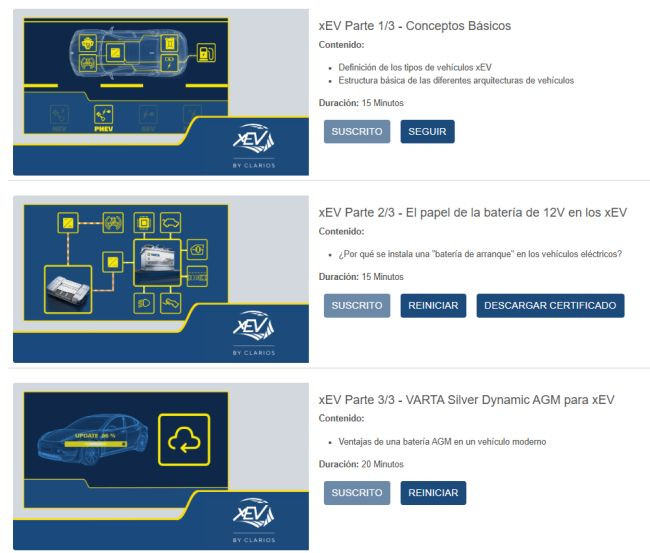The image size is (650, 553).
Task: Click the car outline icon in second thumbnail
Action: (170, 223)
